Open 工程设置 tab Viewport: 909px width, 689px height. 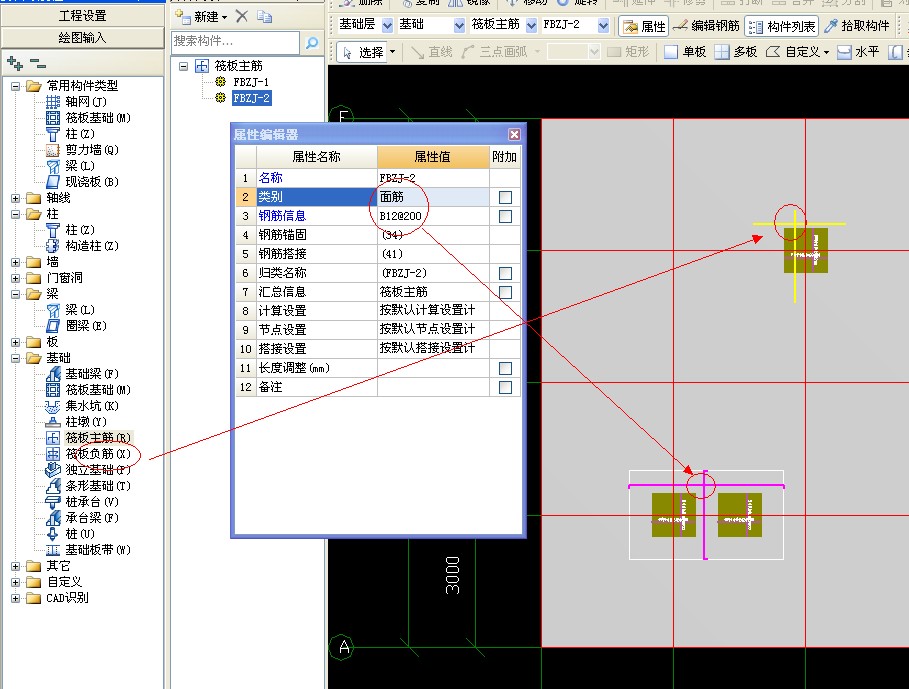pyautogui.click(x=82, y=16)
